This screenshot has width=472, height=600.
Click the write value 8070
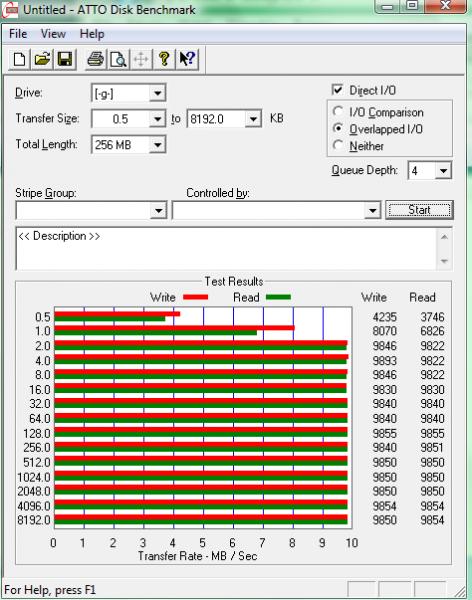pos(384,331)
